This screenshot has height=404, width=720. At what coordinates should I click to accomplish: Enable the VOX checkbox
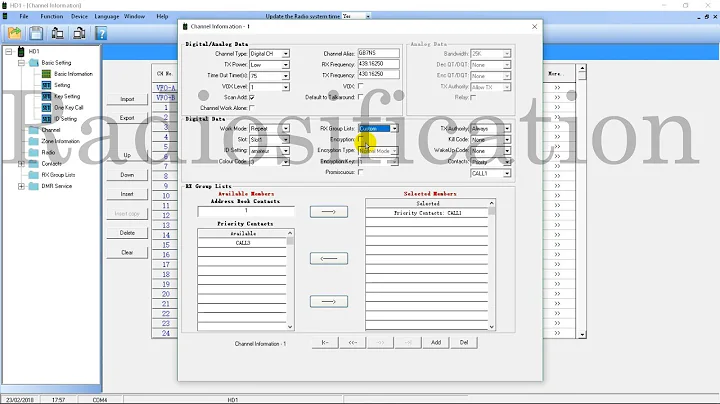pos(360,86)
